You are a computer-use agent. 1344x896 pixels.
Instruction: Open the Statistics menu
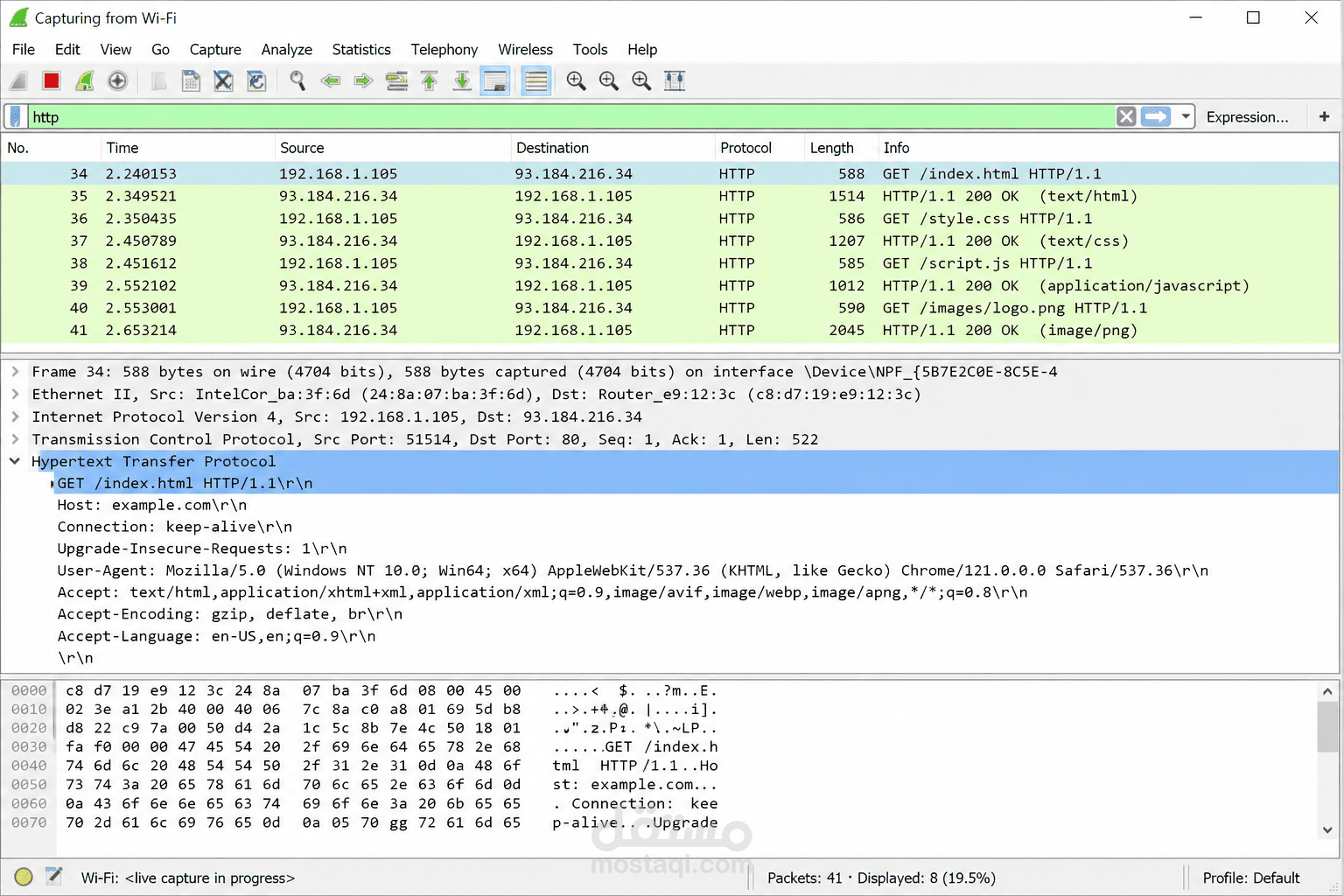pyautogui.click(x=361, y=50)
